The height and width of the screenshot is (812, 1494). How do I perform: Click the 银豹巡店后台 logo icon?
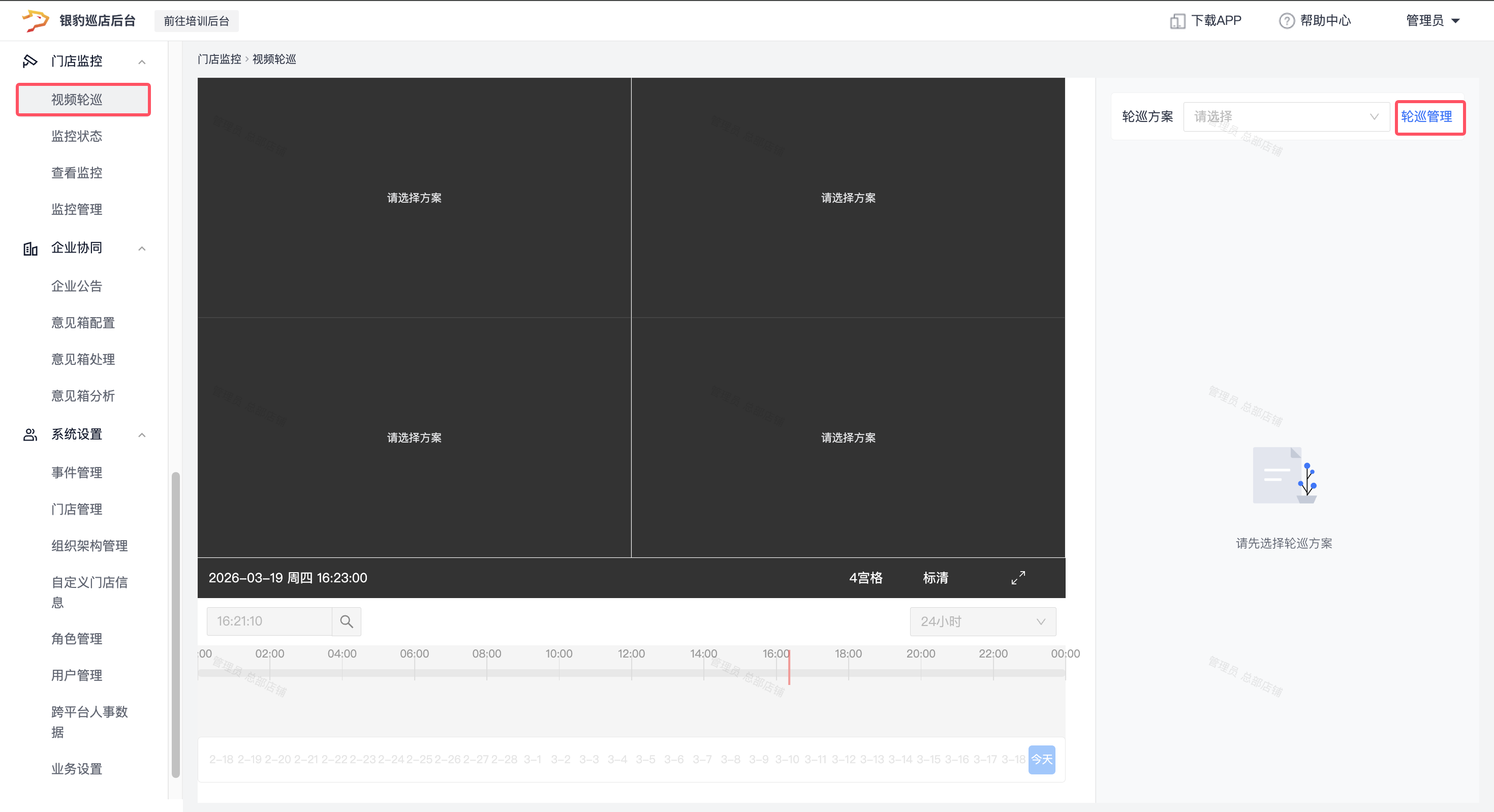35,20
